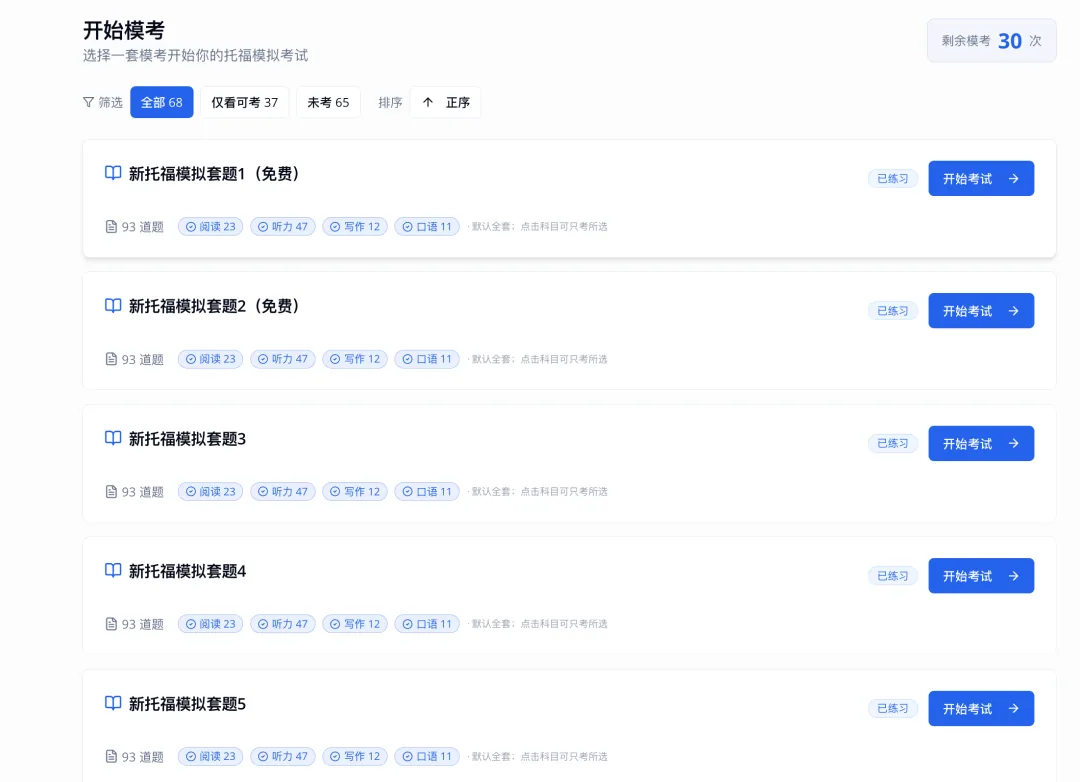Click title 新托福模拟套题3

[187, 439]
